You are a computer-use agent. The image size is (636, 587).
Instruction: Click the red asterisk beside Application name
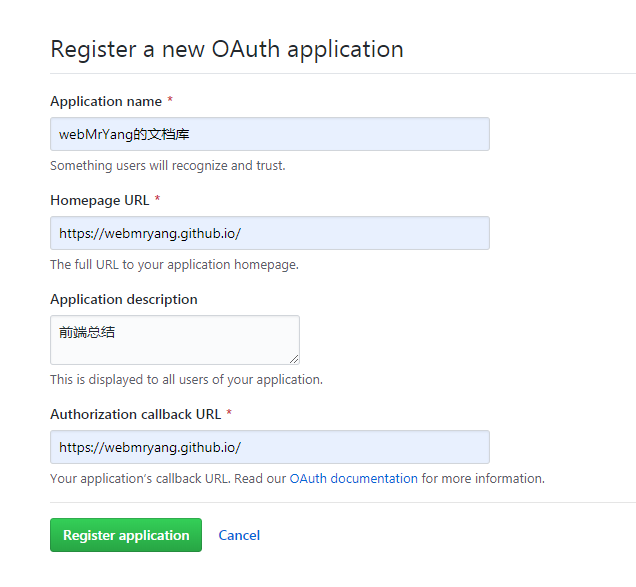tap(169, 101)
